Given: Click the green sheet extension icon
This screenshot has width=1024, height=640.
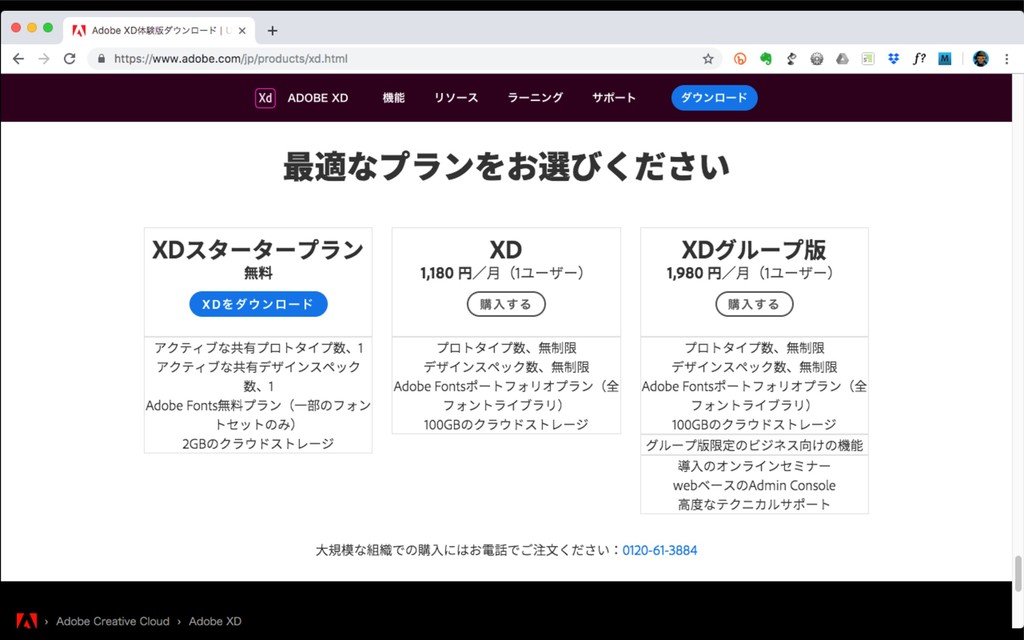Looking at the screenshot, I should [868, 59].
